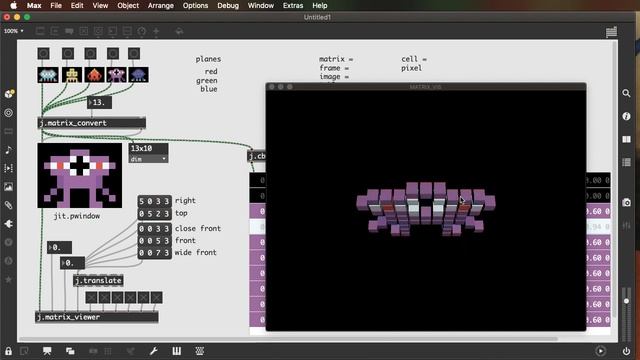This screenshot has width=640, height=360.
Task: Open the Images browser in left sidebar
Action: pos(9,187)
